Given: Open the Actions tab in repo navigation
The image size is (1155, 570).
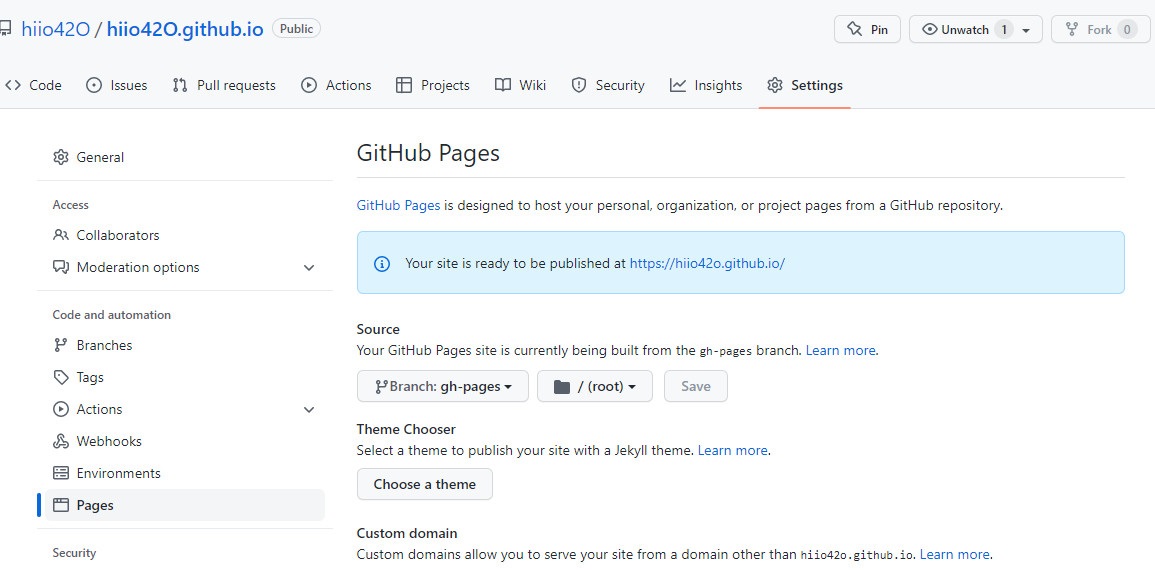Looking at the screenshot, I should pos(336,85).
